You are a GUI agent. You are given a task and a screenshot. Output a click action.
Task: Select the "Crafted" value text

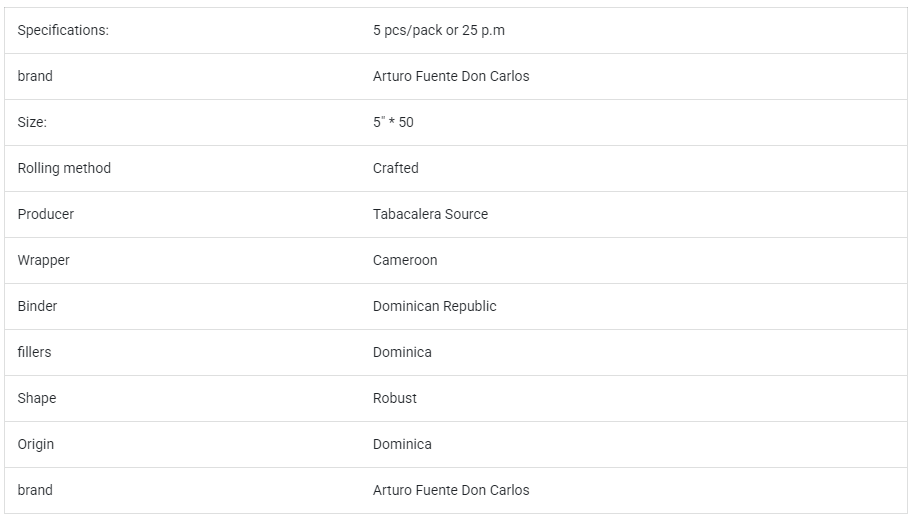pyautogui.click(x=395, y=168)
